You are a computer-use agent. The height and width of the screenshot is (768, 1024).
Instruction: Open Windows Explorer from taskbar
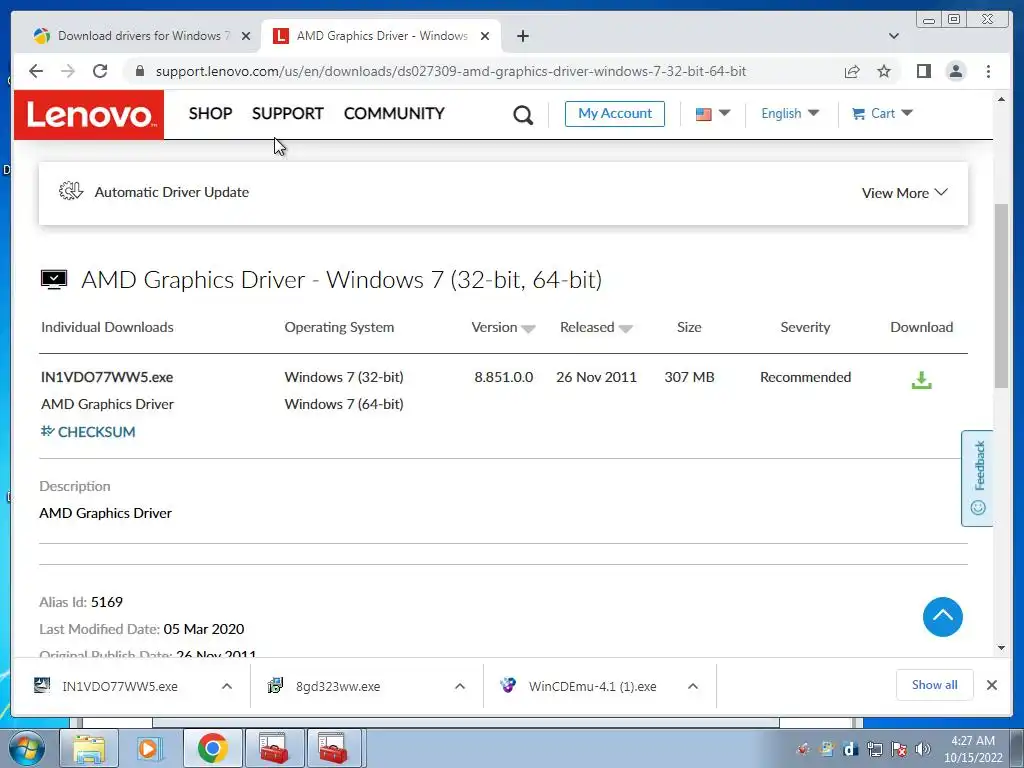pos(89,748)
